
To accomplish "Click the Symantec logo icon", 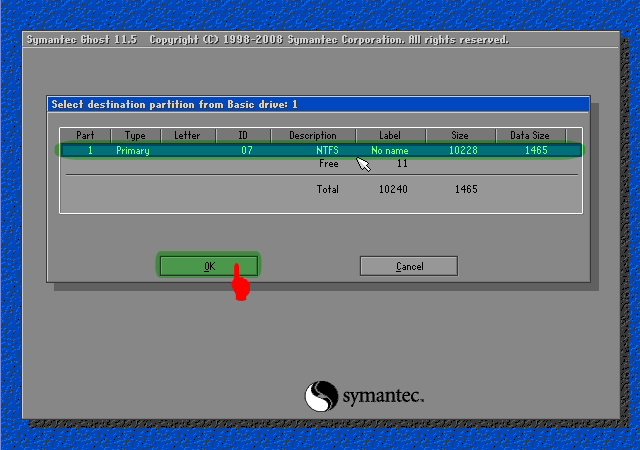I will 322,396.
